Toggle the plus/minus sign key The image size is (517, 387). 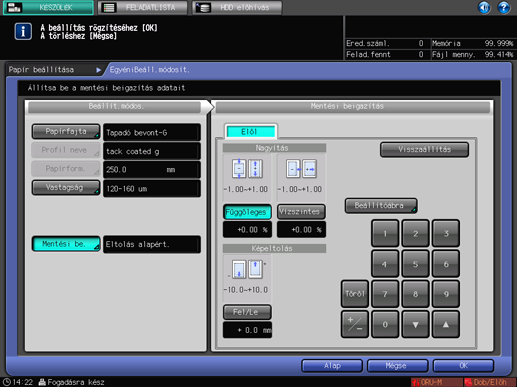click(x=355, y=324)
